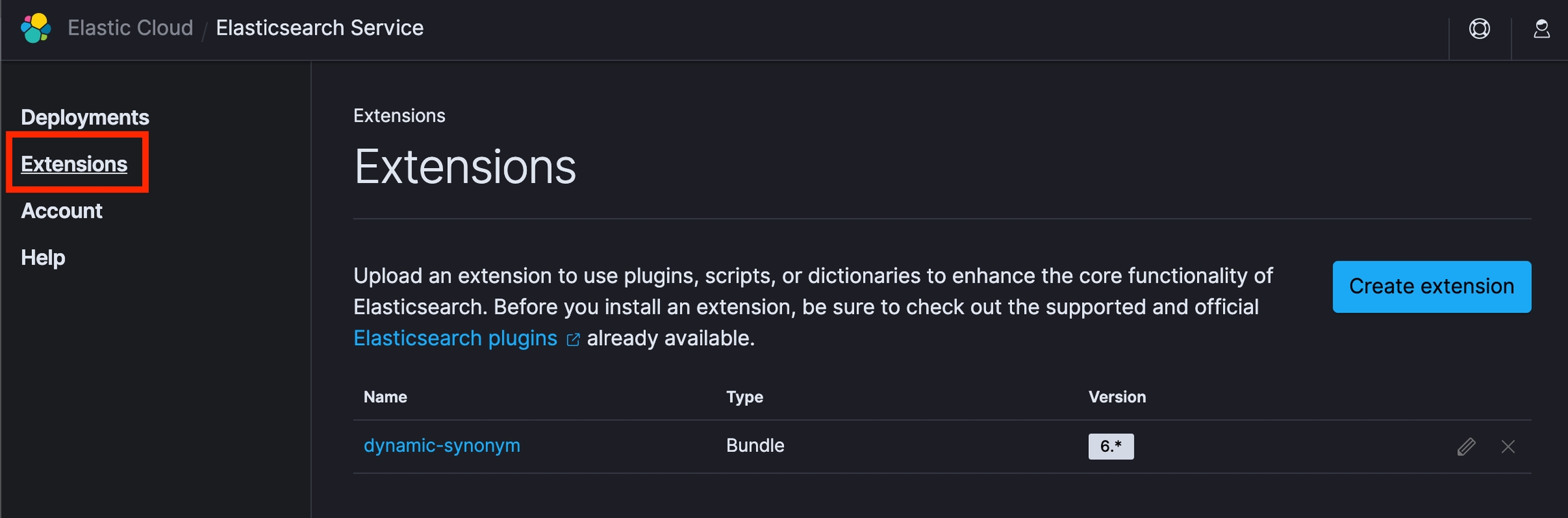Viewport: 1568px width, 518px height.
Task: Open the dynamic-synonym extension link
Action: 442,445
